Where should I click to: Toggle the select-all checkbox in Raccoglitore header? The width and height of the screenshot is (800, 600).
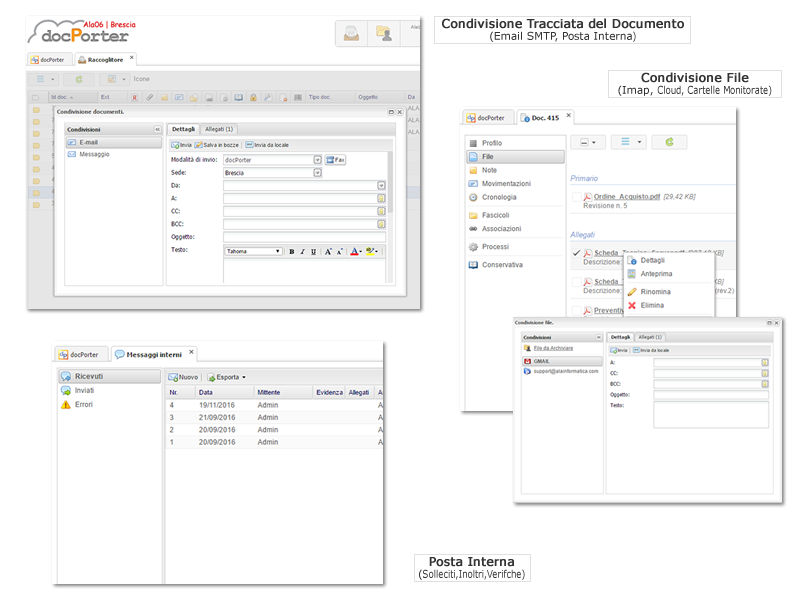[x=35, y=97]
